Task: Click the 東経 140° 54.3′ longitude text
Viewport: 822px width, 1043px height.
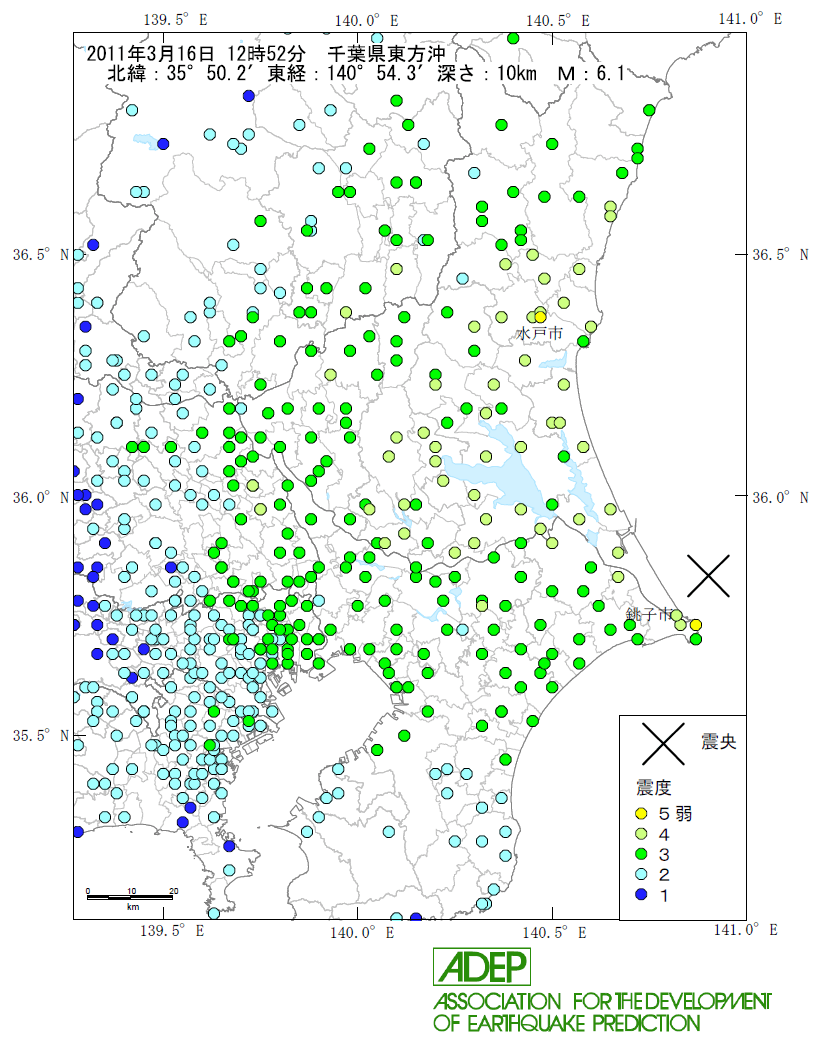Action: (x=345, y=73)
